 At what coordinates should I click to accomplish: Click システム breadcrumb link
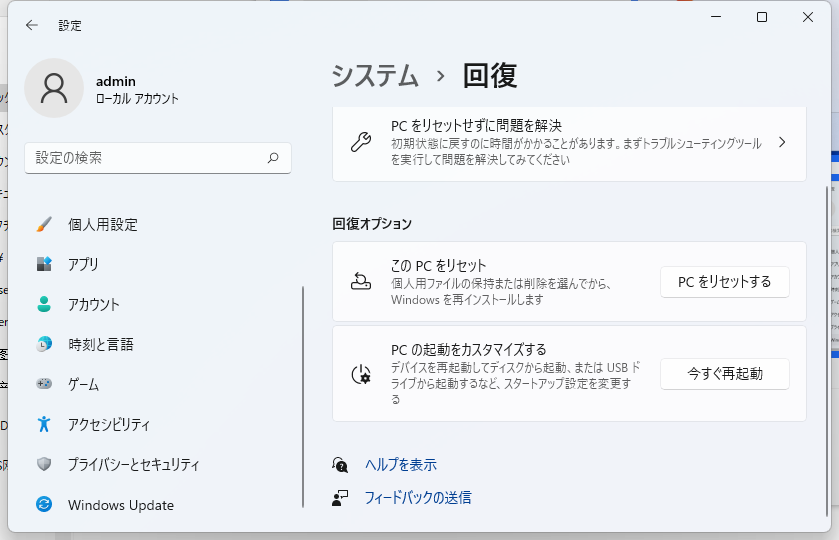[x=375, y=75]
